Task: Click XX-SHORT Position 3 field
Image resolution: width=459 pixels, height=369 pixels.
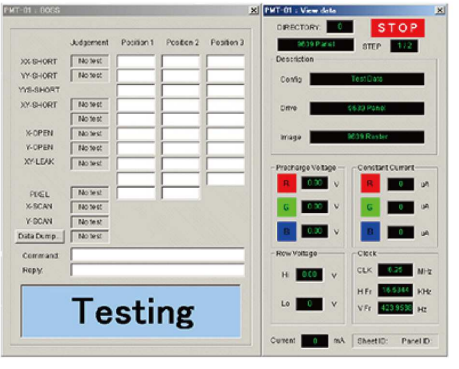Action: (225, 61)
